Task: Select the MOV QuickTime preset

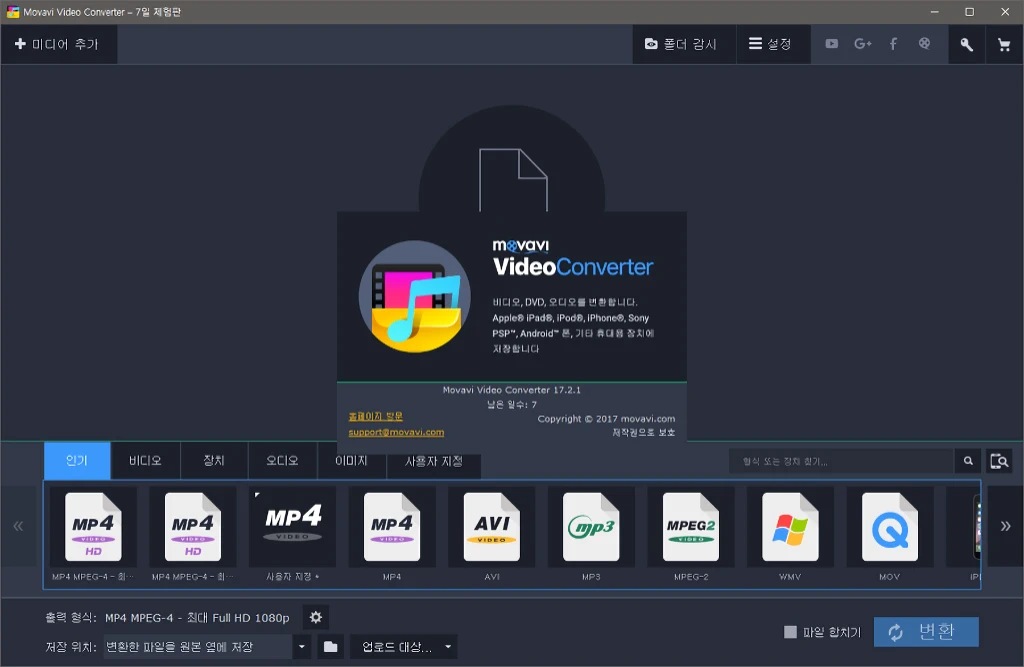Action: coord(889,534)
